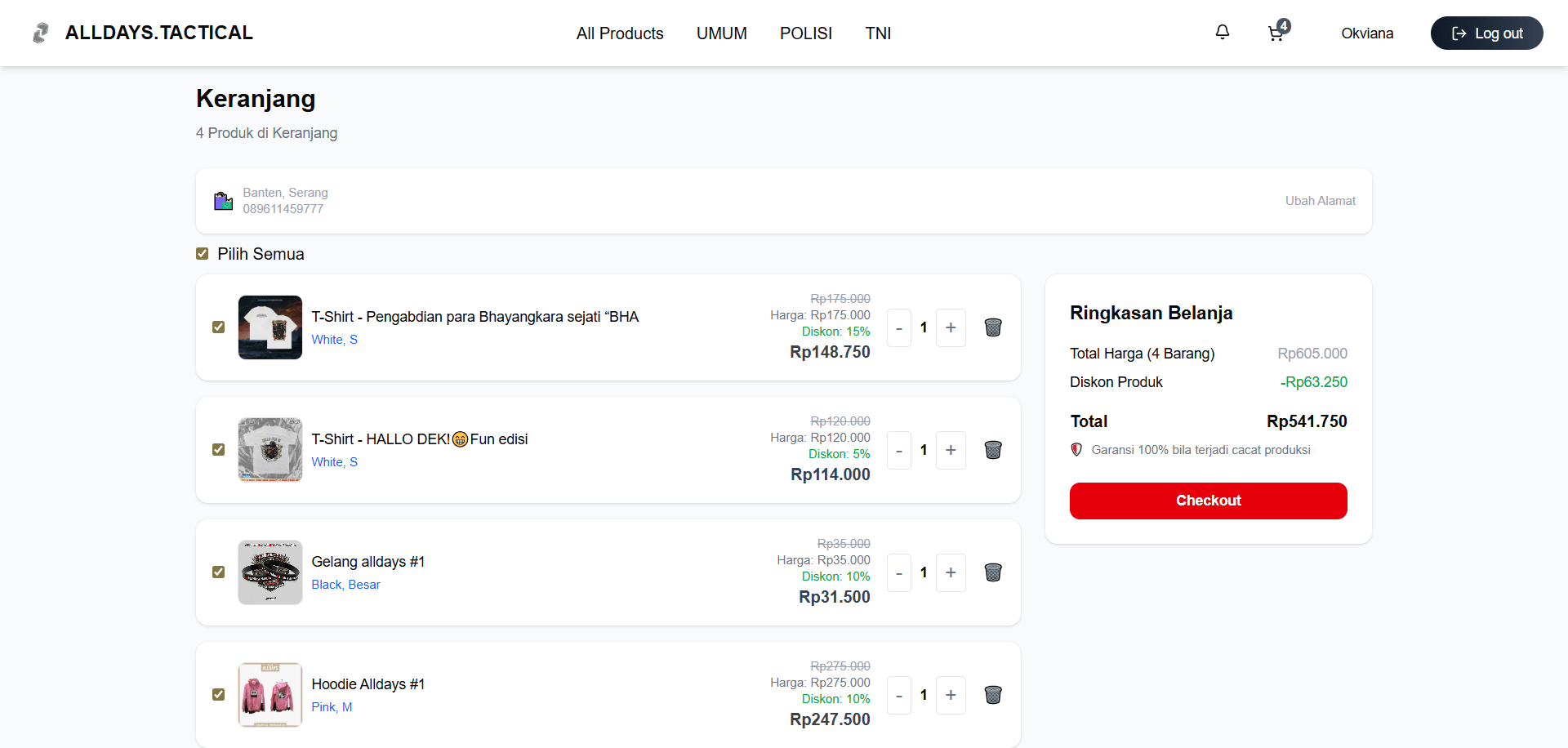Uncheck the Gelang alldays #1 checkbox
This screenshot has height=748, width=1568.
(219, 572)
